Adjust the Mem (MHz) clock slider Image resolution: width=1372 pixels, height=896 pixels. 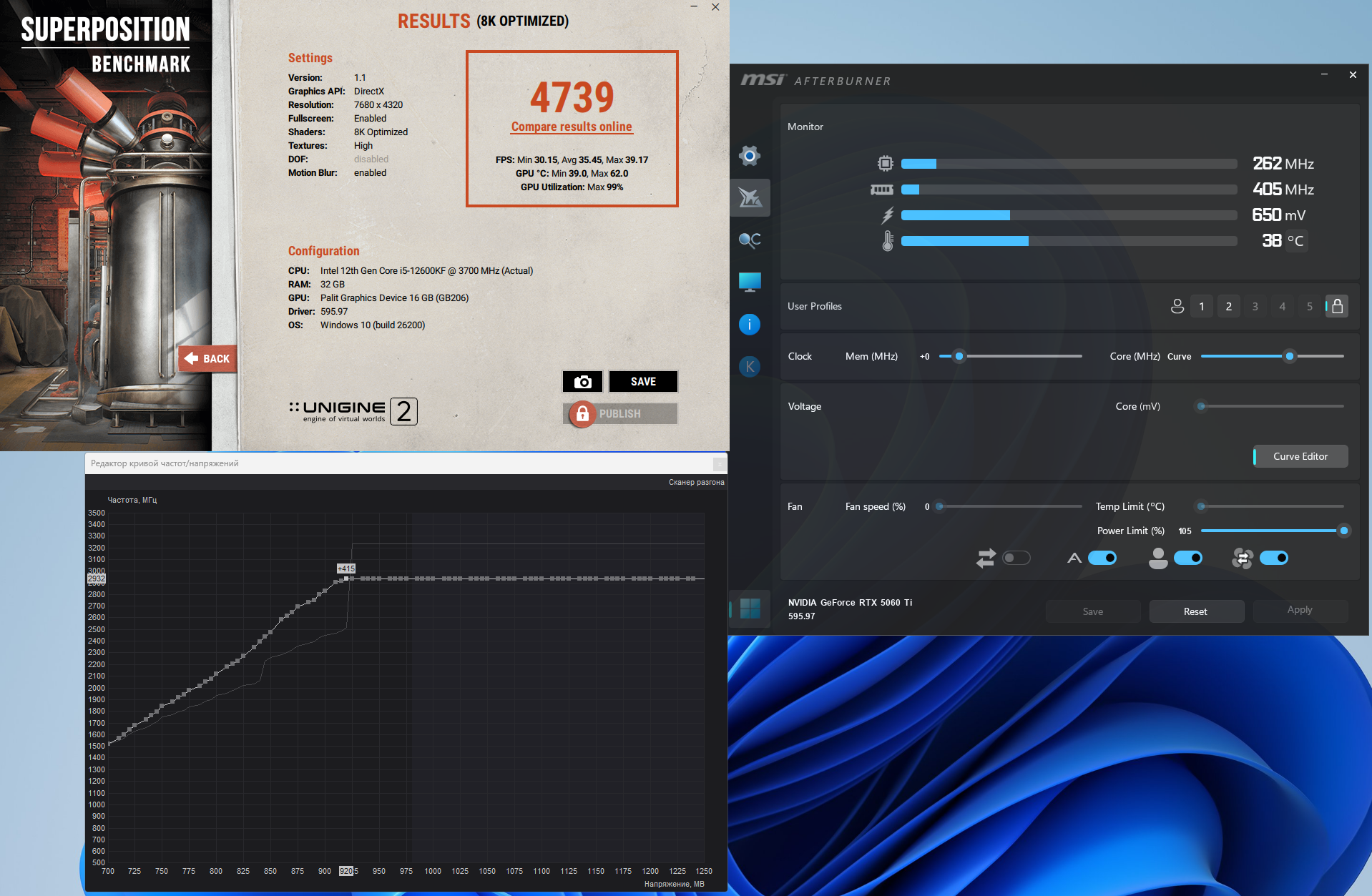click(1010, 356)
